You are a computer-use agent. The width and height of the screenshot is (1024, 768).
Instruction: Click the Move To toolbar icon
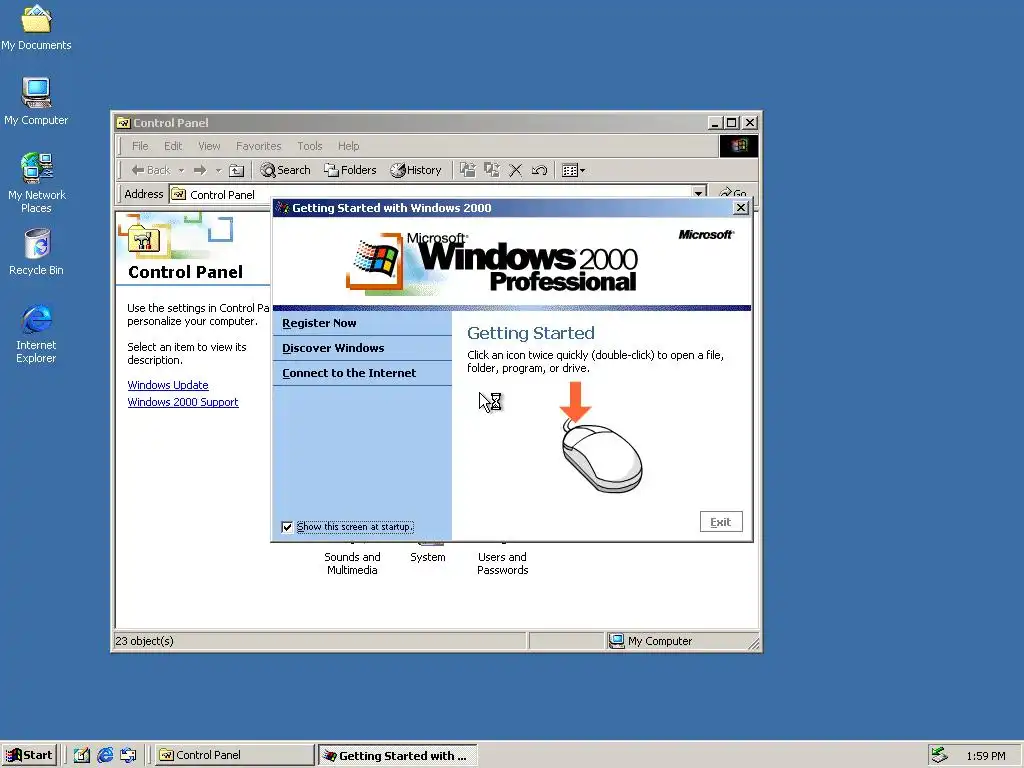coord(467,170)
